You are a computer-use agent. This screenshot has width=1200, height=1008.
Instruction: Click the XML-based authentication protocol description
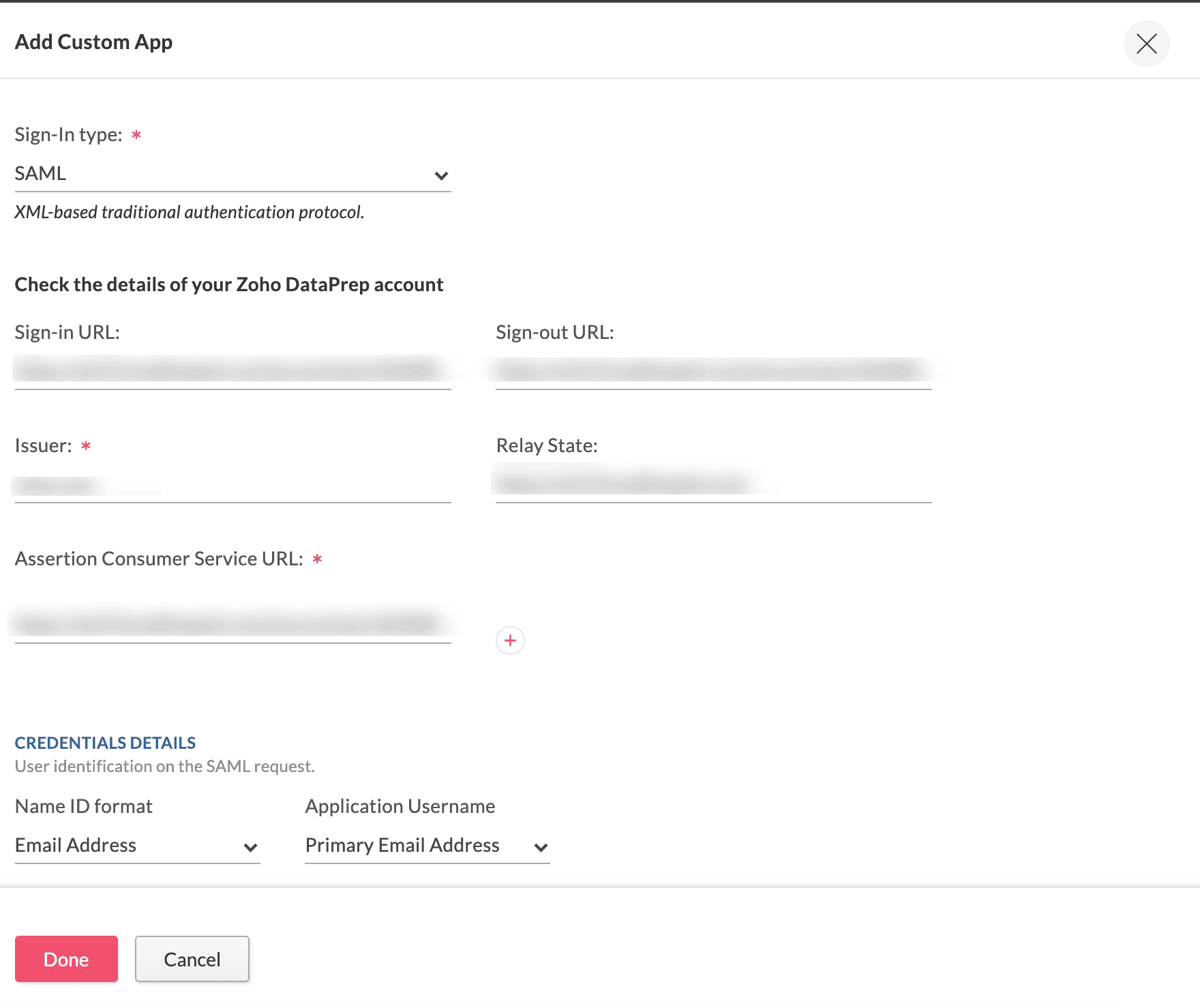pos(190,212)
